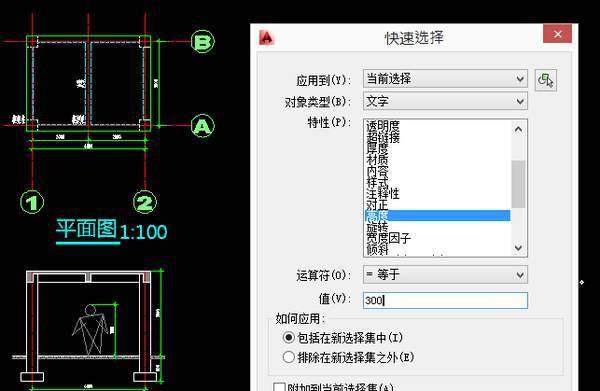Screen dimensions: 600x391
Task: Click grid bubble A in the drawing
Action: [202, 126]
